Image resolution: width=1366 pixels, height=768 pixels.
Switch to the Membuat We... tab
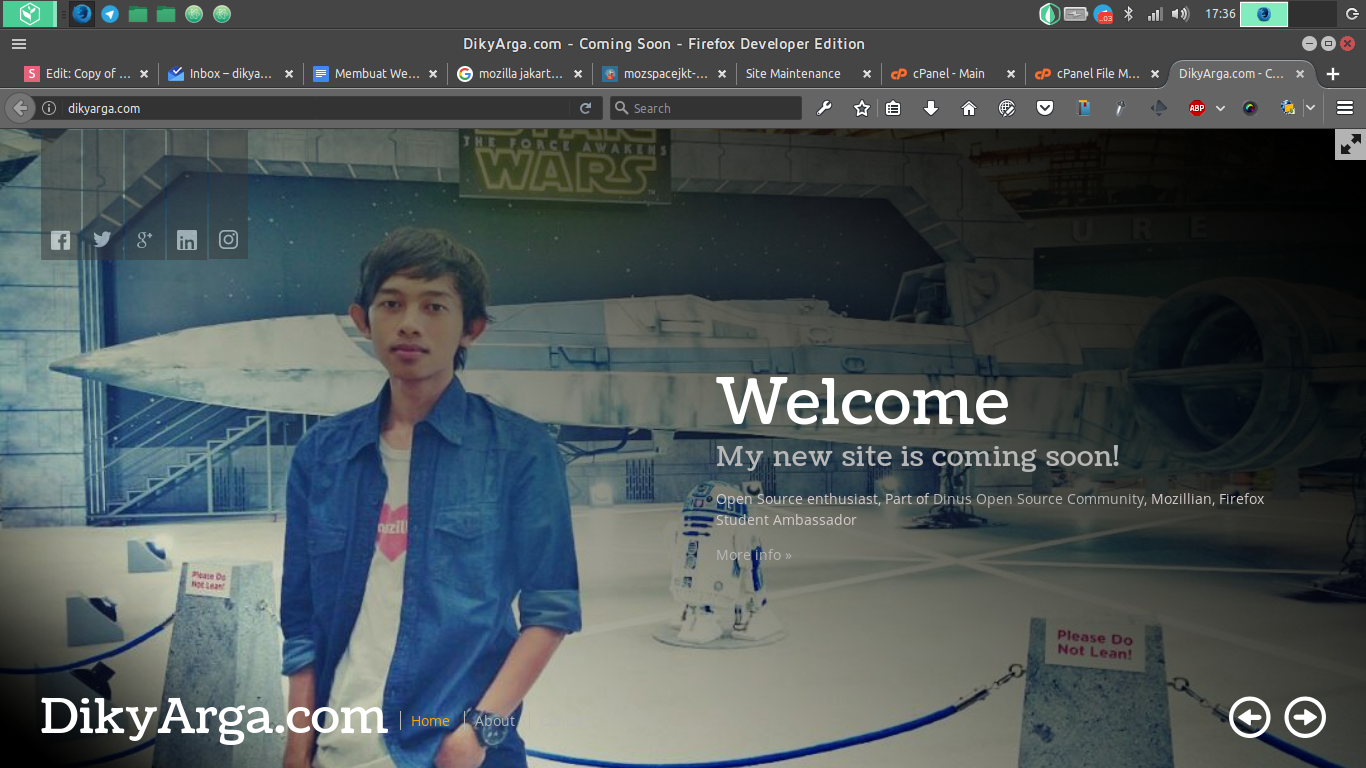[x=377, y=73]
